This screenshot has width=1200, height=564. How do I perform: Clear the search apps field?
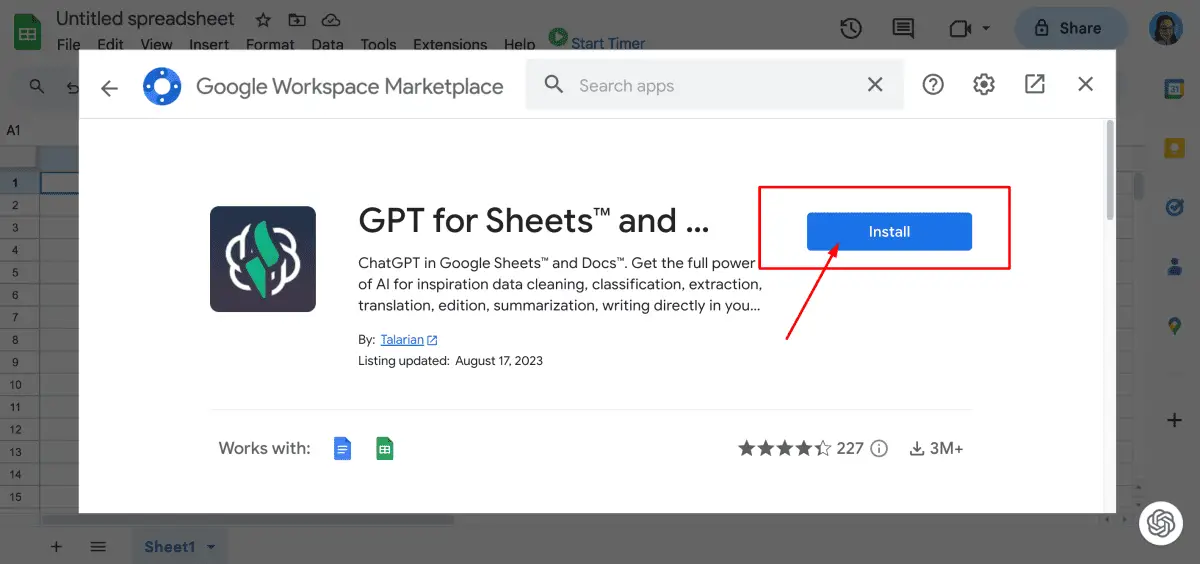pyautogui.click(x=875, y=85)
